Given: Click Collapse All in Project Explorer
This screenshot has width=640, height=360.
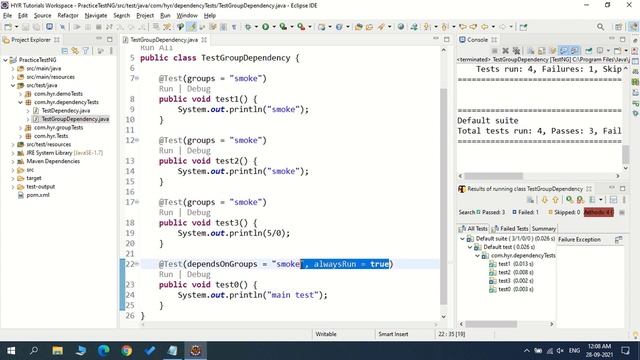Looking at the screenshot, I should [64, 51].
